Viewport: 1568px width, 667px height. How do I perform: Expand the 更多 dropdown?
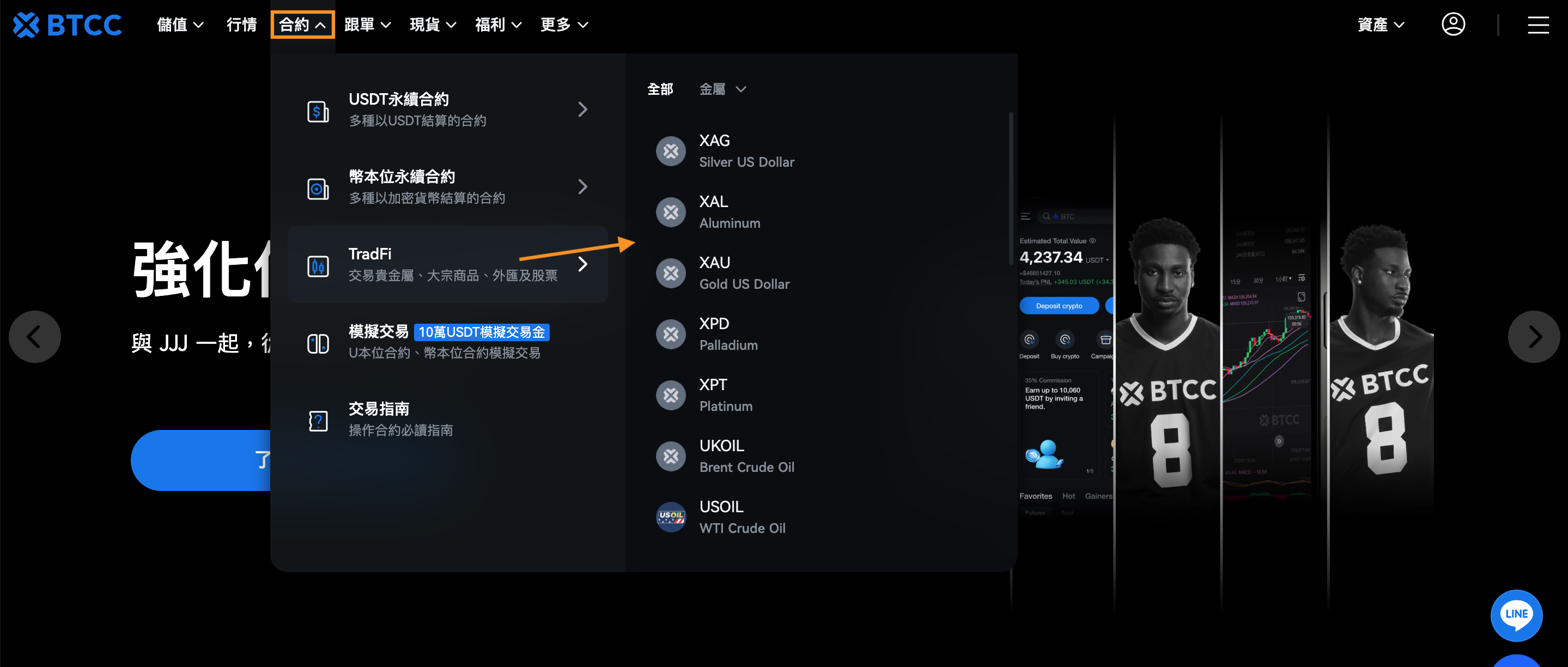[x=564, y=25]
